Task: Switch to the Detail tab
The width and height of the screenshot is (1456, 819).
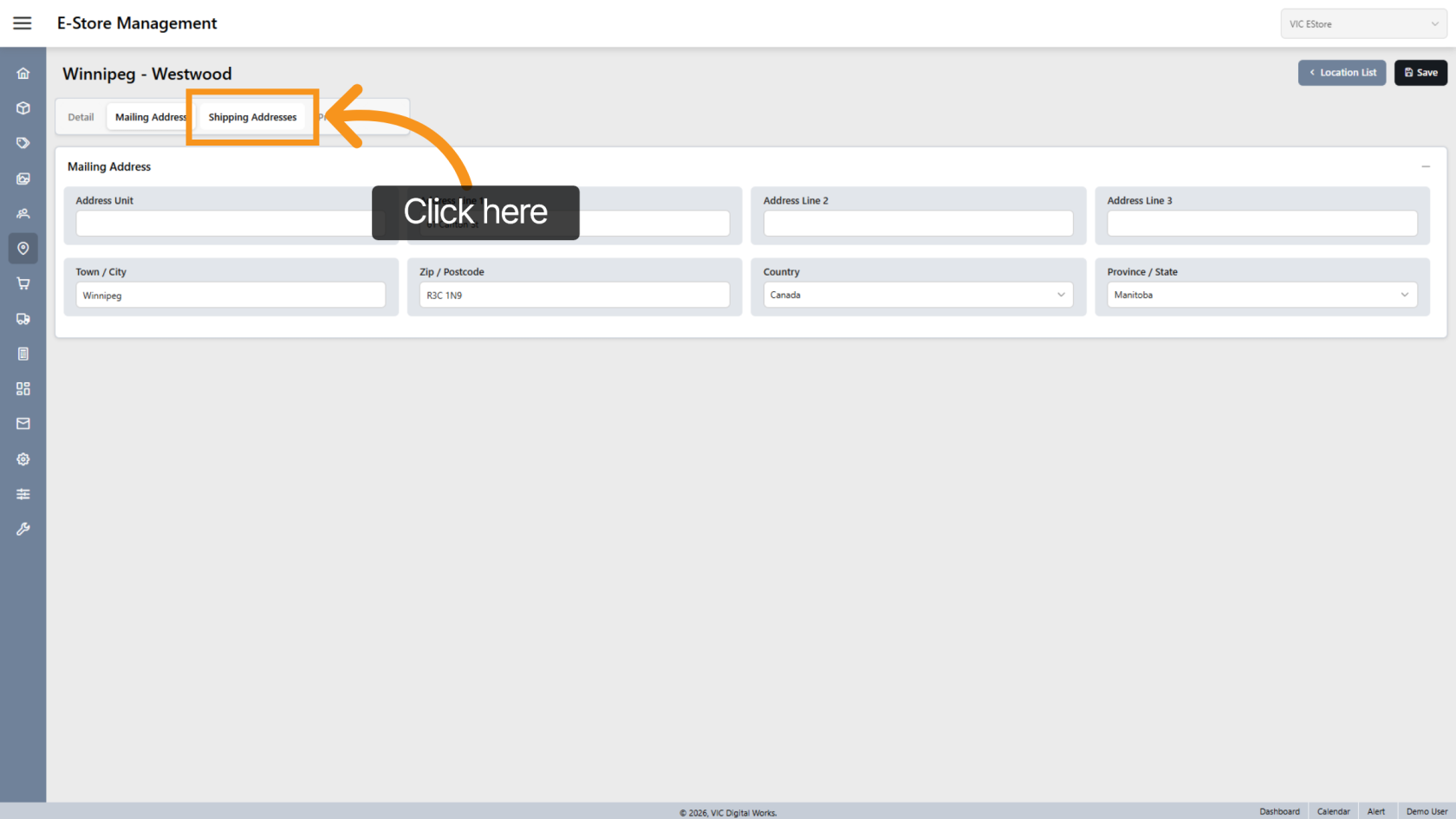Action: pos(81,118)
